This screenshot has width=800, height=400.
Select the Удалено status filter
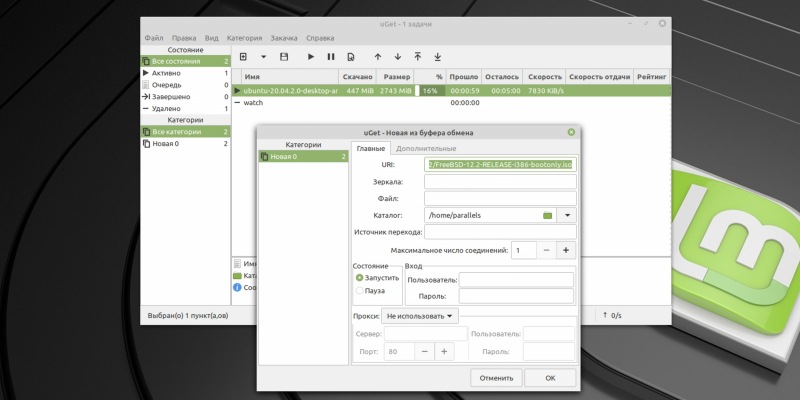coord(186,108)
